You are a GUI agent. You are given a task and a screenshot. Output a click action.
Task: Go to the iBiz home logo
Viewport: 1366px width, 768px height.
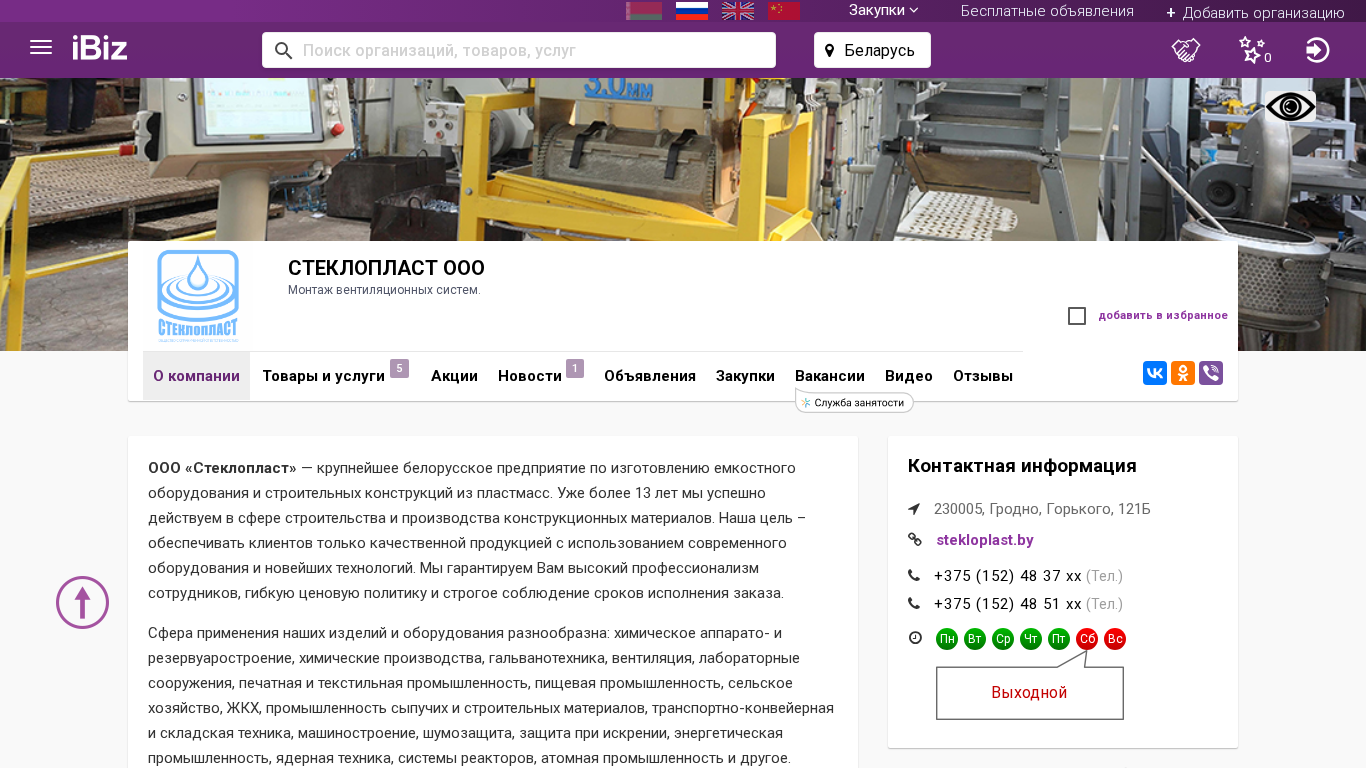coord(100,48)
